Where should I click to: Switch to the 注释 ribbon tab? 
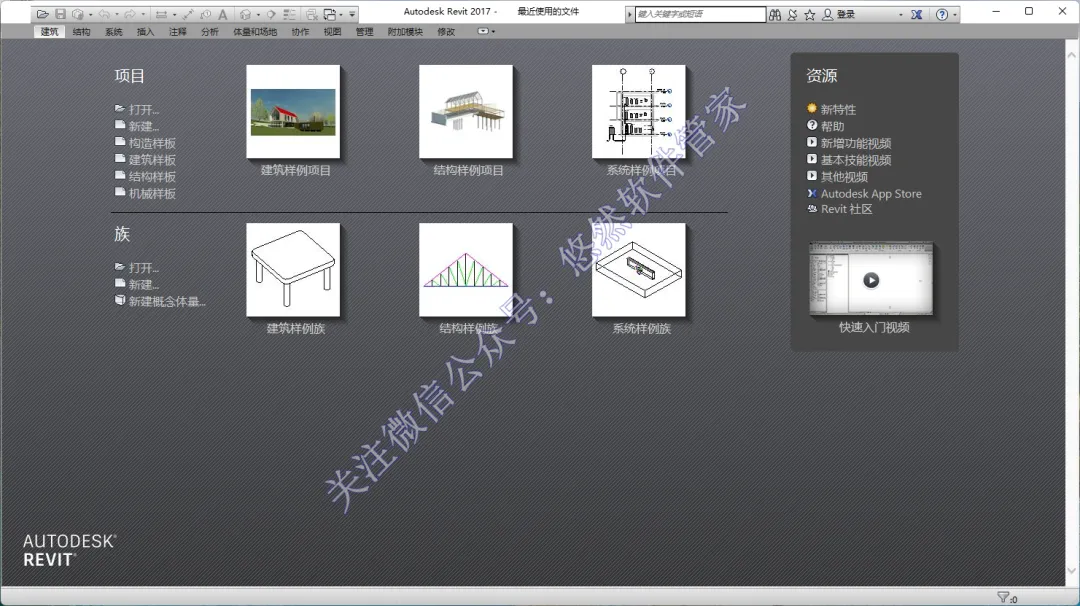pyautogui.click(x=178, y=32)
